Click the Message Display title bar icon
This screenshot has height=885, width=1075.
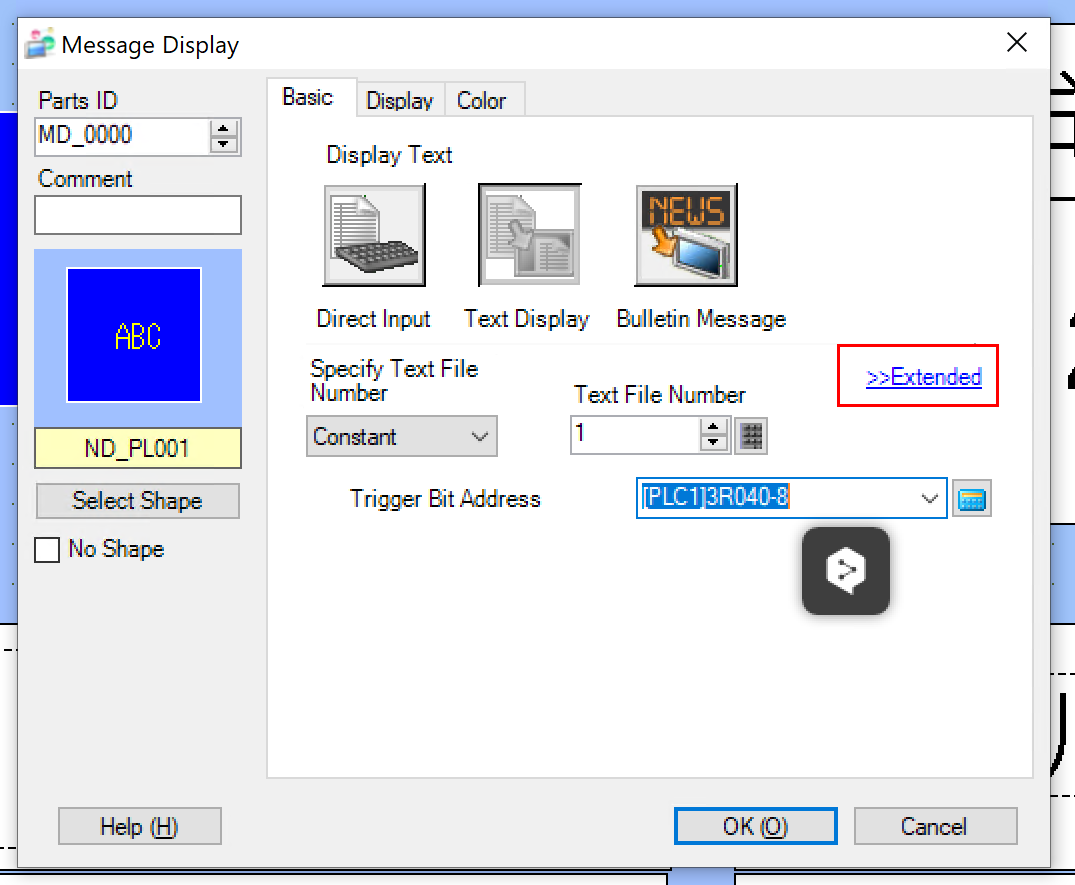point(41,45)
